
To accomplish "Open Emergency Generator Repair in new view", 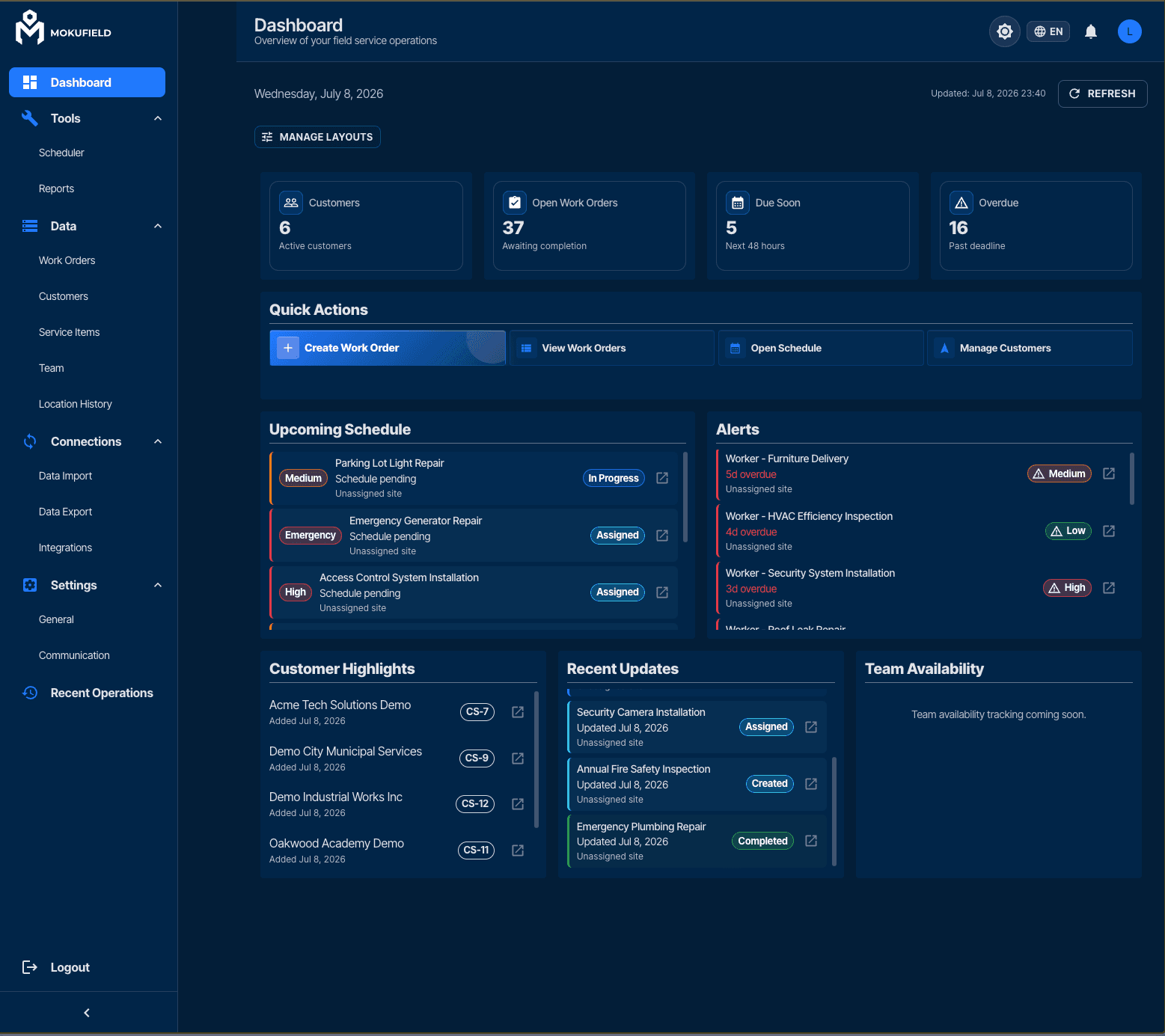I will [x=662, y=536].
